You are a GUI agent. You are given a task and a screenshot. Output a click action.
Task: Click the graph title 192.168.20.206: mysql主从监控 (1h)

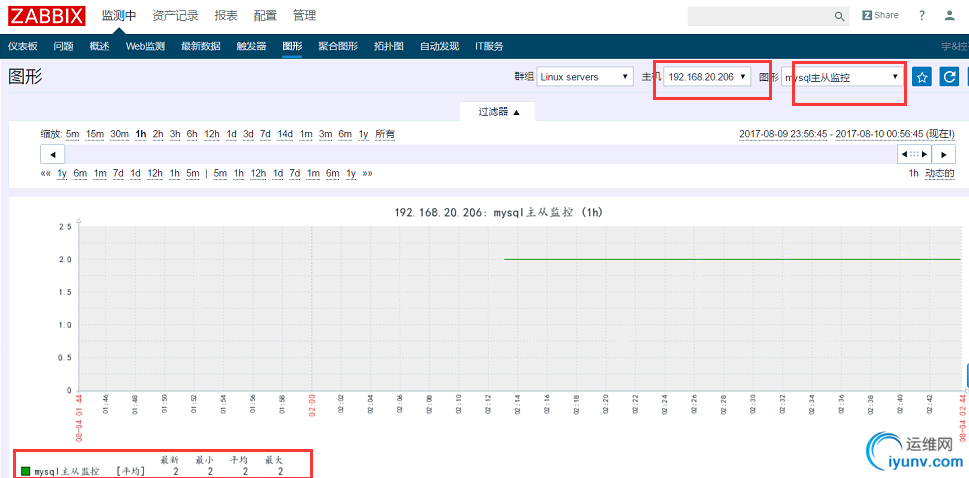click(499, 213)
